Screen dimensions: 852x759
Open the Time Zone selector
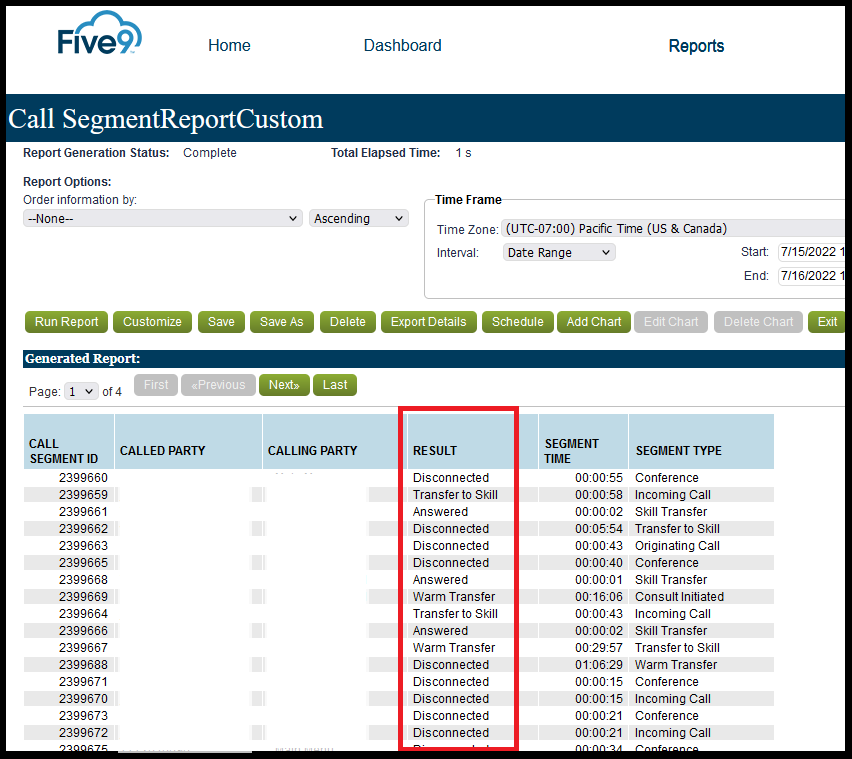(673, 229)
